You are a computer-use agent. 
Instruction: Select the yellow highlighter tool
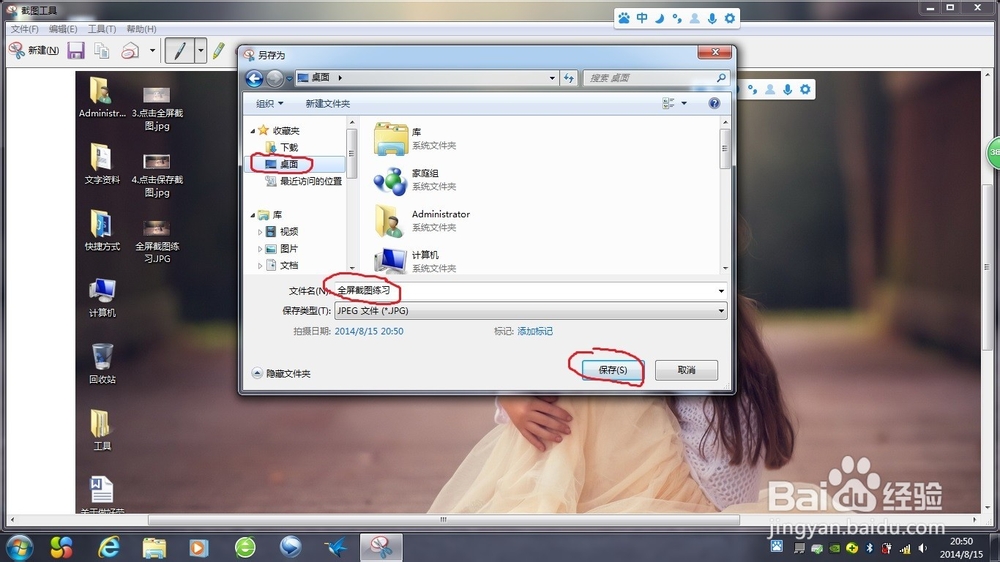[219, 50]
